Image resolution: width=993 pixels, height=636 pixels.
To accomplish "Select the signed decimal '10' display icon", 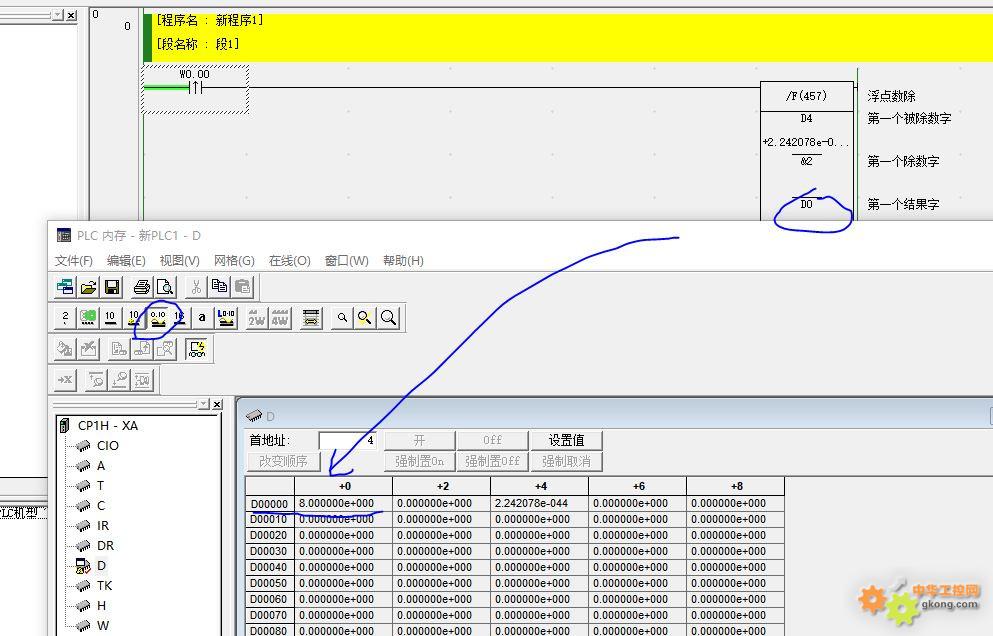I will point(134,318).
